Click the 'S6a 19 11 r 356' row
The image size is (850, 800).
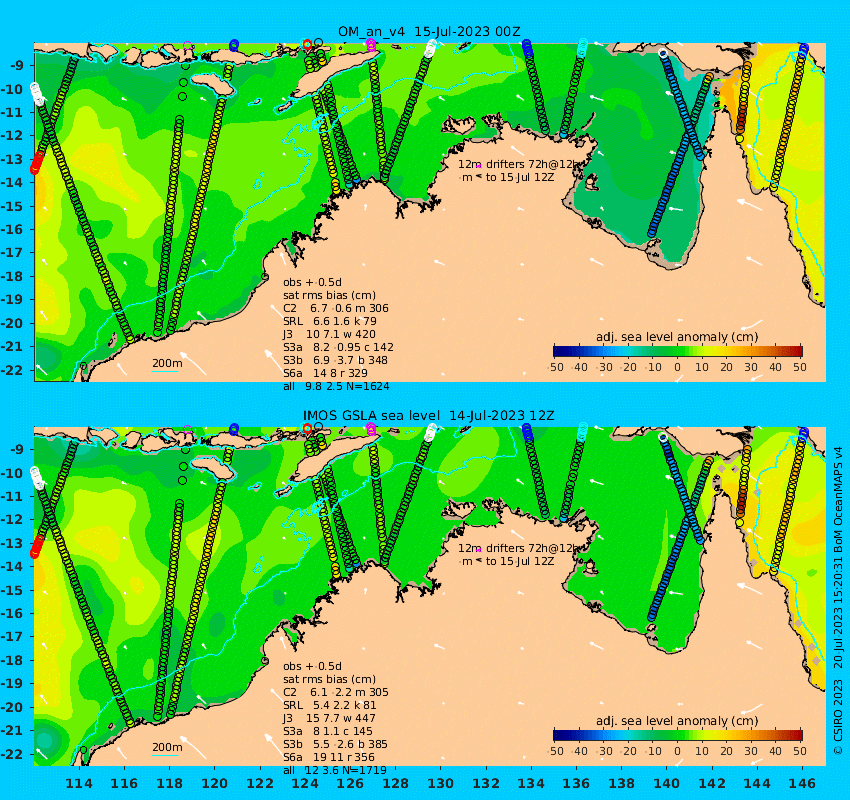pyautogui.click(x=329, y=757)
